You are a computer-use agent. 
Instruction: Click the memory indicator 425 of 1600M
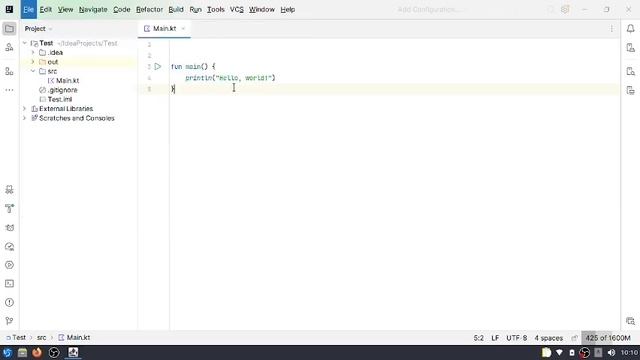[608, 338]
